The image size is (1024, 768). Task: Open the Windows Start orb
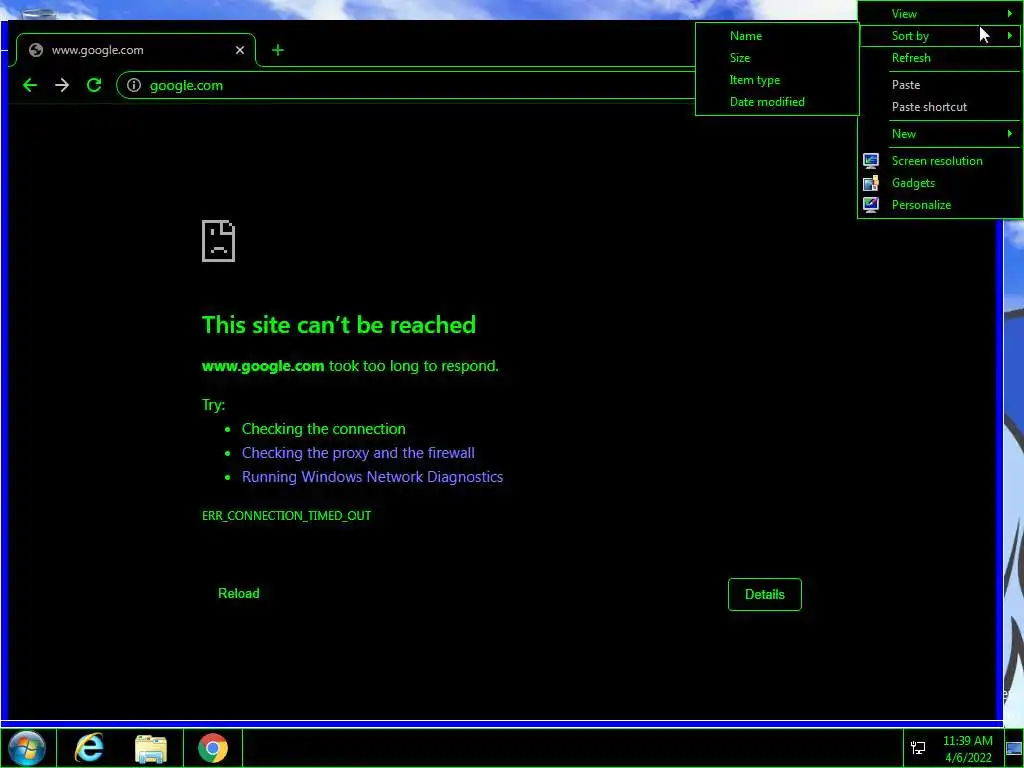tap(26, 748)
